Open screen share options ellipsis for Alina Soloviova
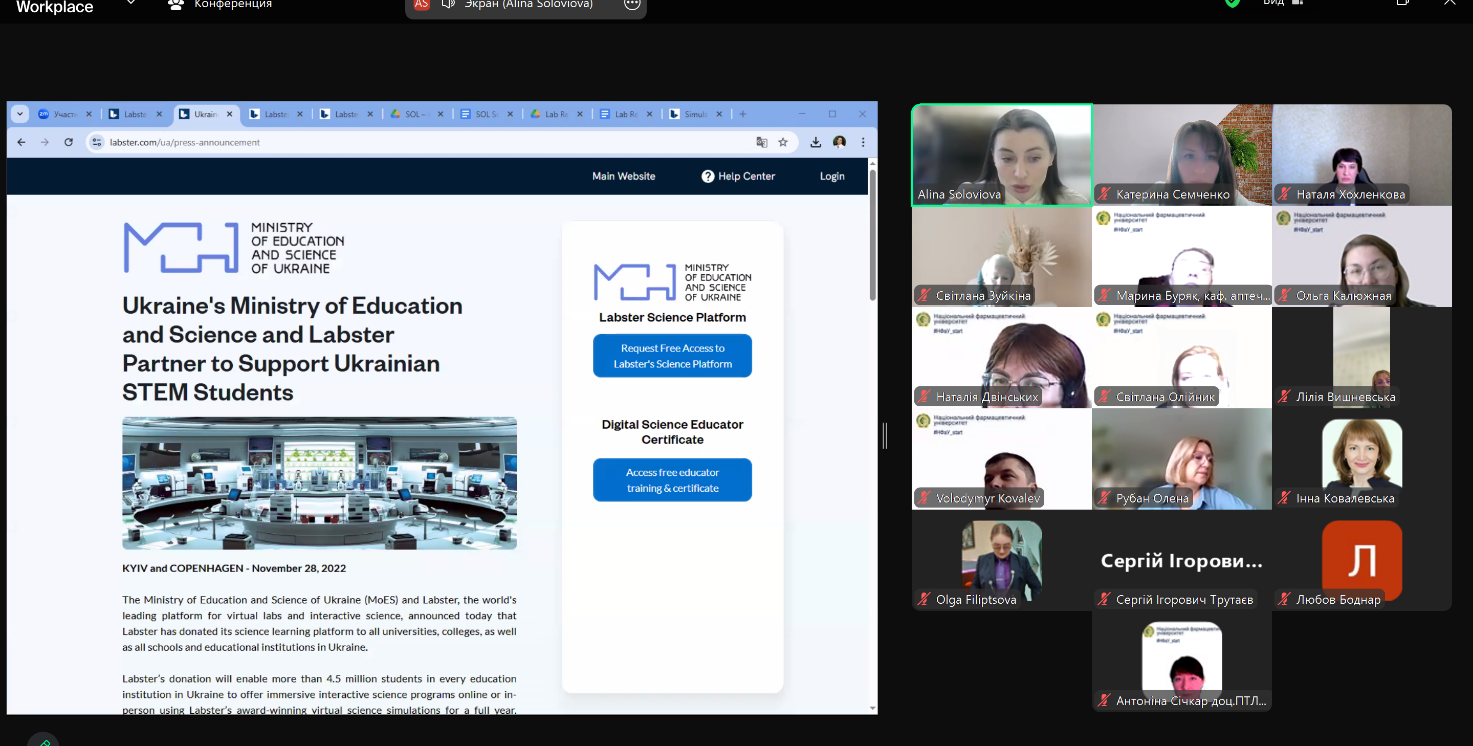Screen dimensions: 1473x746 coord(632,4)
